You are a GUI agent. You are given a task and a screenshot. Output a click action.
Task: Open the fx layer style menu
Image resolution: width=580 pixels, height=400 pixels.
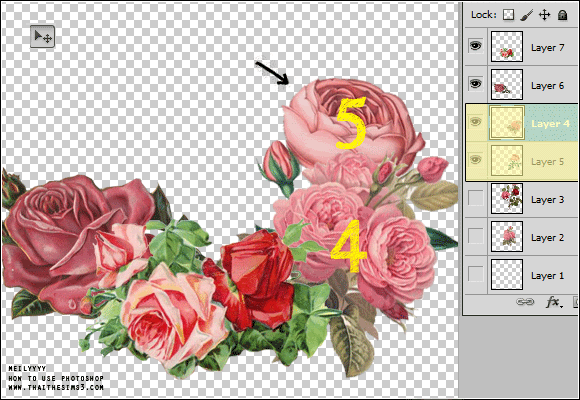554,302
